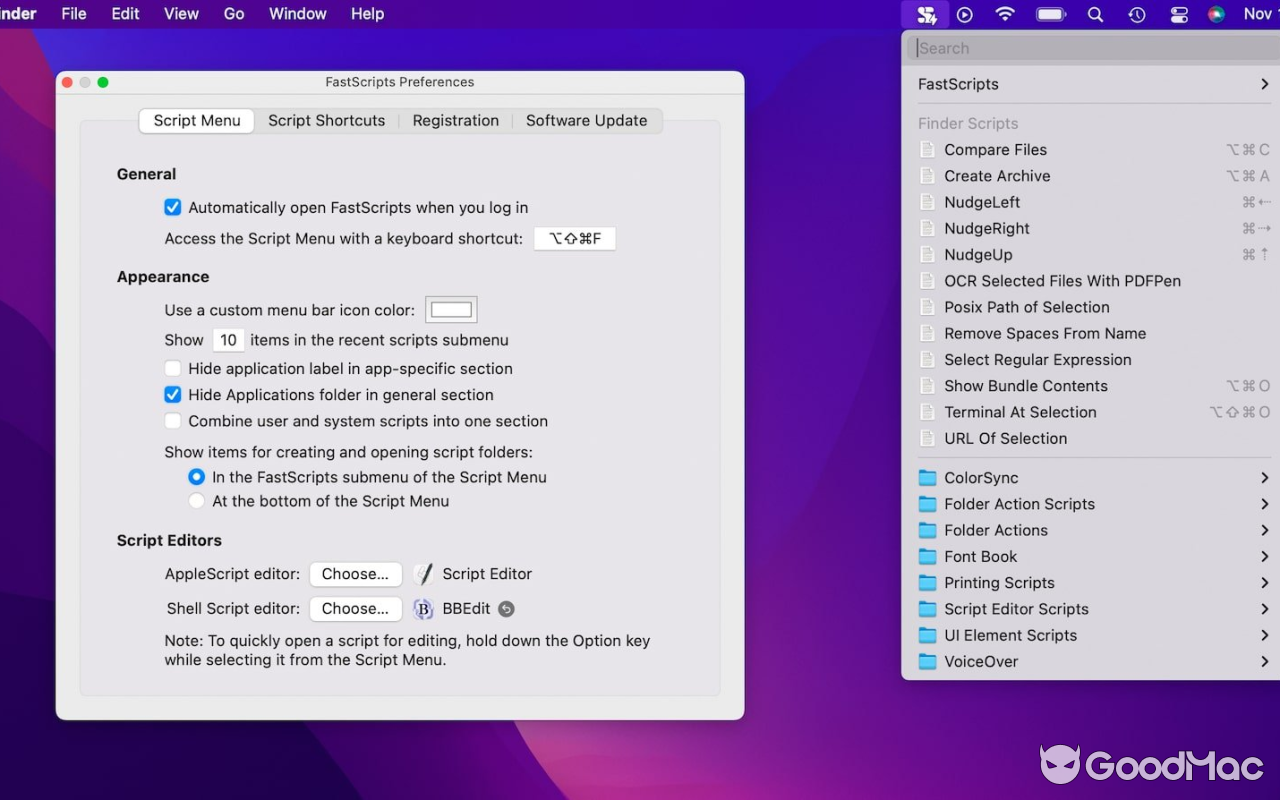Disable automatically open FastScripts at login
Viewport: 1280px width, 800px height.
tap(173, 208)
